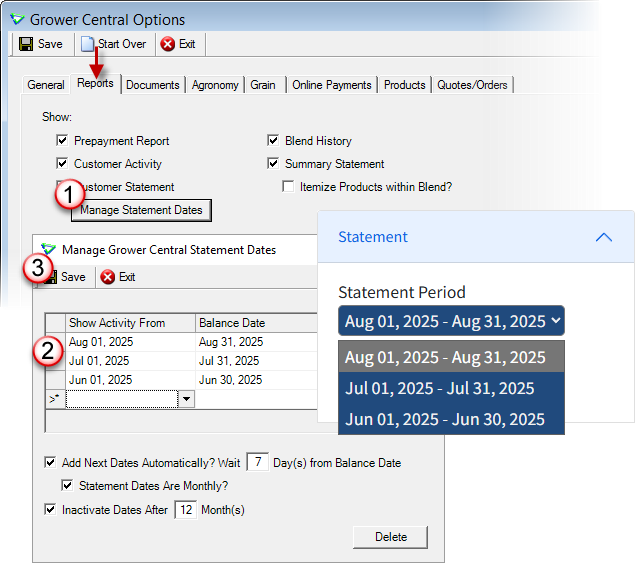Select the Aug 01, 2025 activity cell

tap(130, 342)
